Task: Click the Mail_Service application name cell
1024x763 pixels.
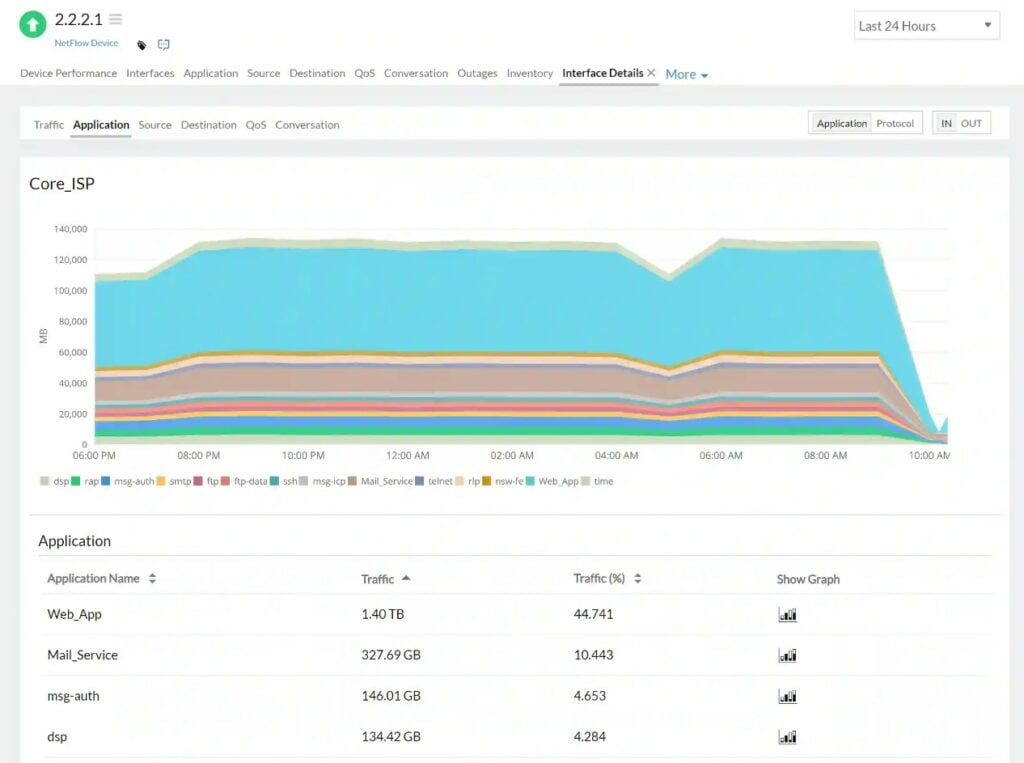Action: pyautogui.click(x=82, y=655)
